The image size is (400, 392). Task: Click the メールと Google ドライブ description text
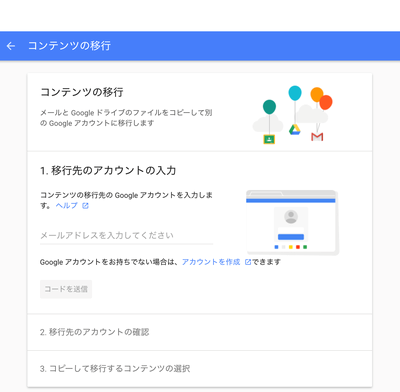[x=126, y=118]
